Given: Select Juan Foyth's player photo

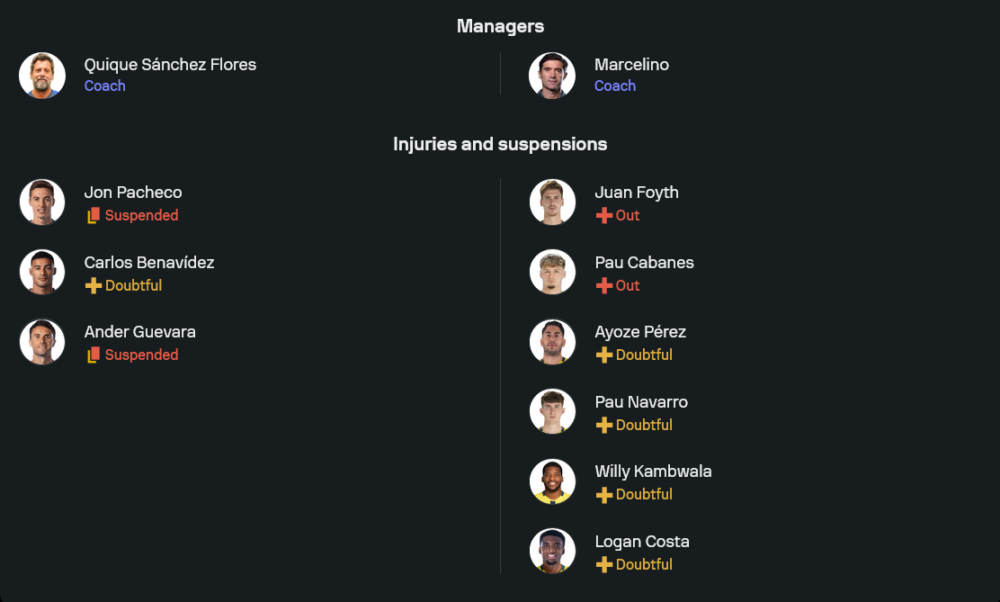Looking at the screenshot, I should (x=552, y=202).
